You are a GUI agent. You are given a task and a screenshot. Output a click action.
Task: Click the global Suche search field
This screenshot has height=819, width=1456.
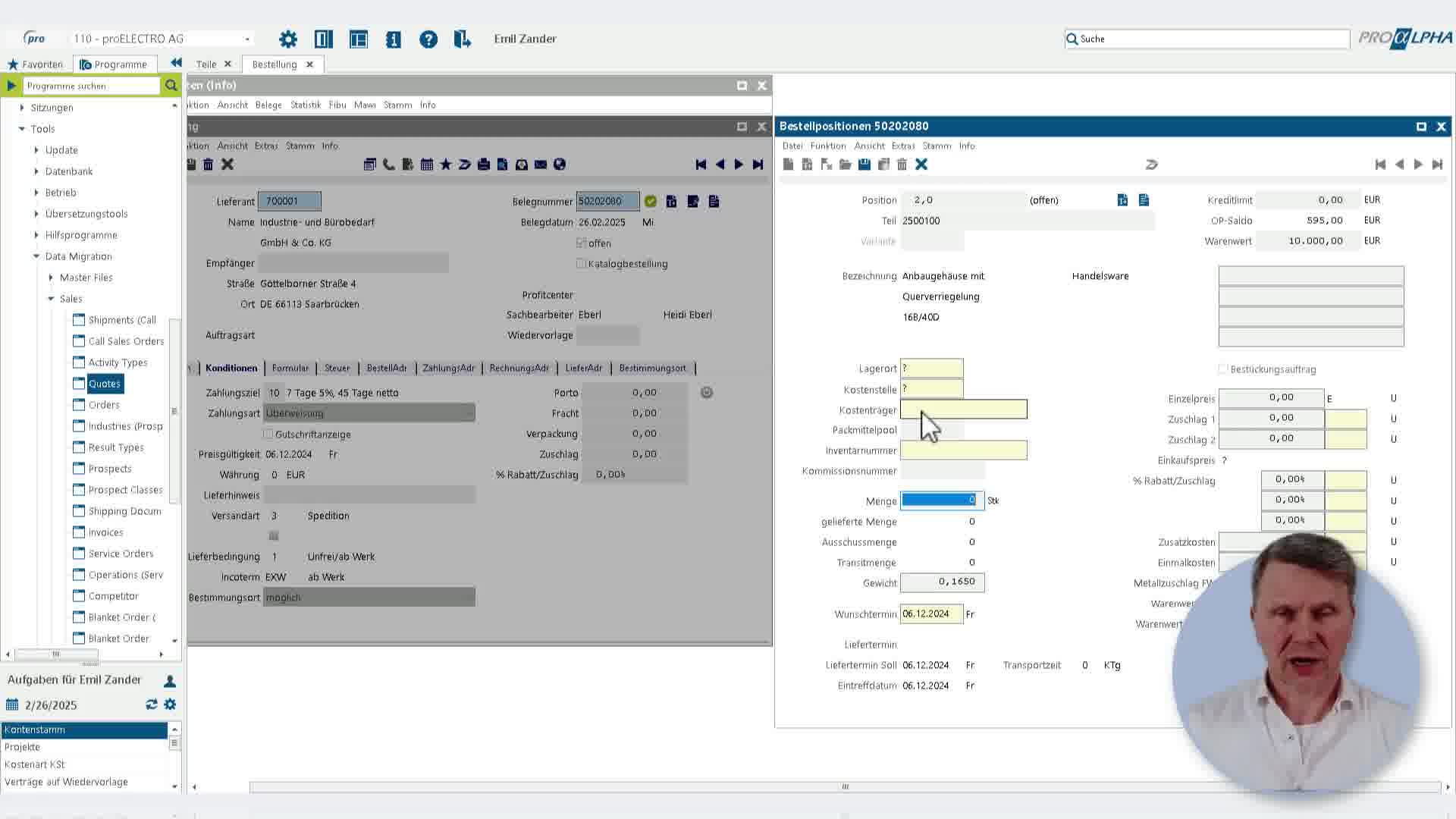tap(1207, 39)
